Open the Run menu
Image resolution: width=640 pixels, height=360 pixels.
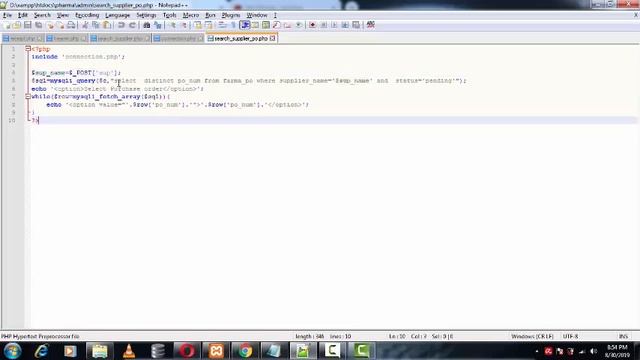point(210,15)
